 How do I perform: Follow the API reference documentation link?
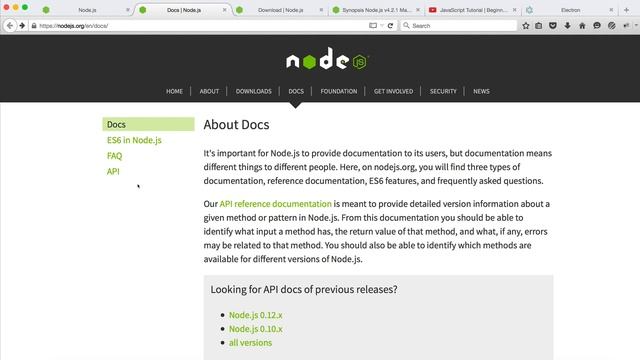coord(276,204)
